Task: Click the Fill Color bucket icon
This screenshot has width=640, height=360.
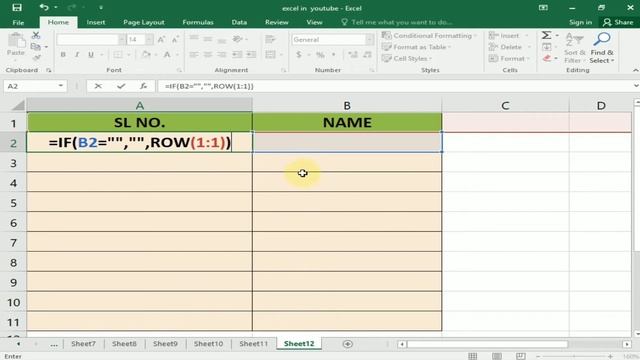Action: (146, 55)
